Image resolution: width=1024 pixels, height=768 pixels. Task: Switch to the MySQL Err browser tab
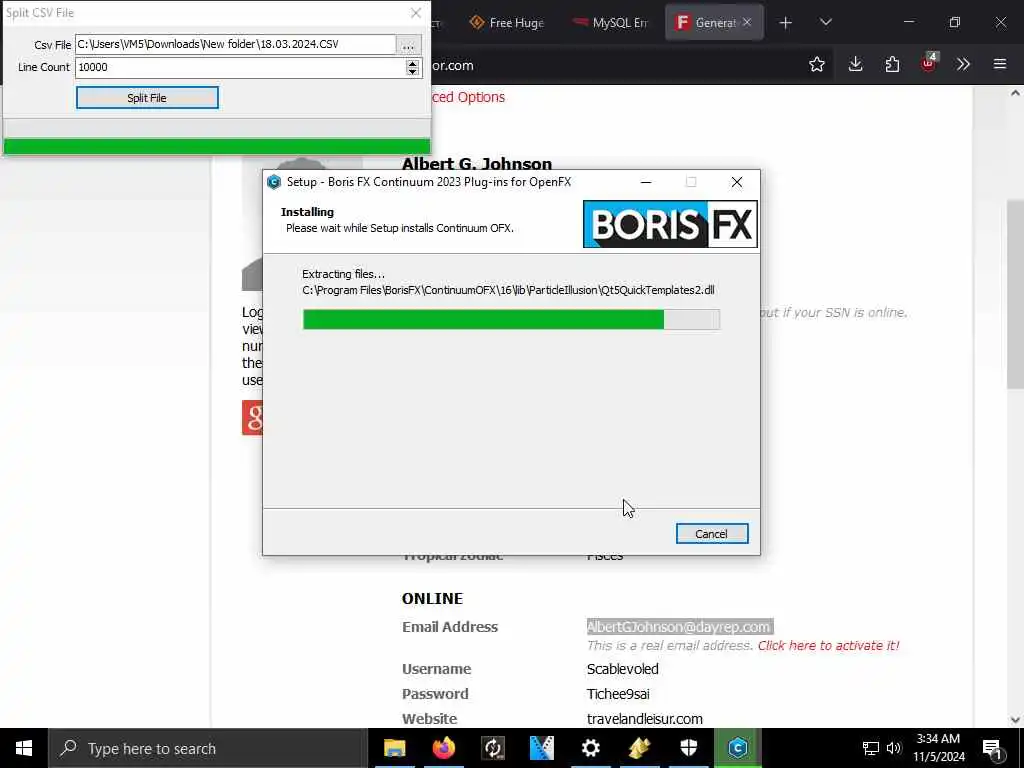point(610,23)
